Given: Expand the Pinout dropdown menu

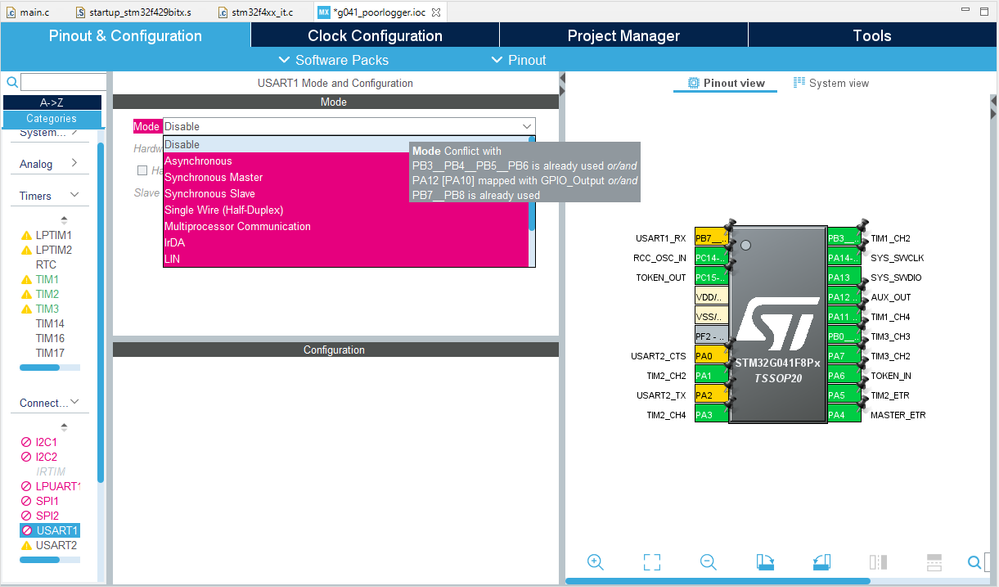Looking at the screenshot, I should click(519, 60).
